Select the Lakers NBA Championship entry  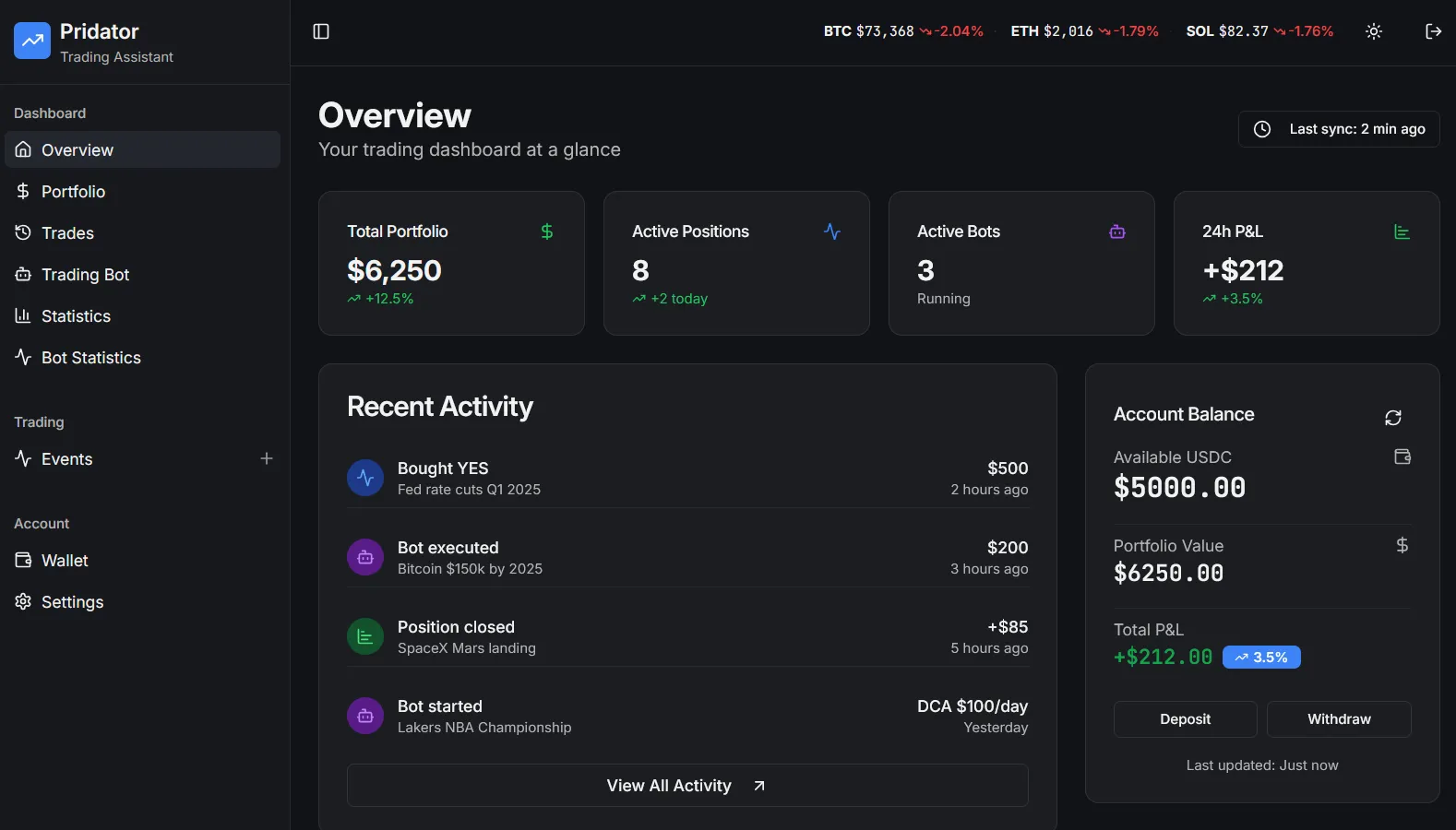coord(687,716)
